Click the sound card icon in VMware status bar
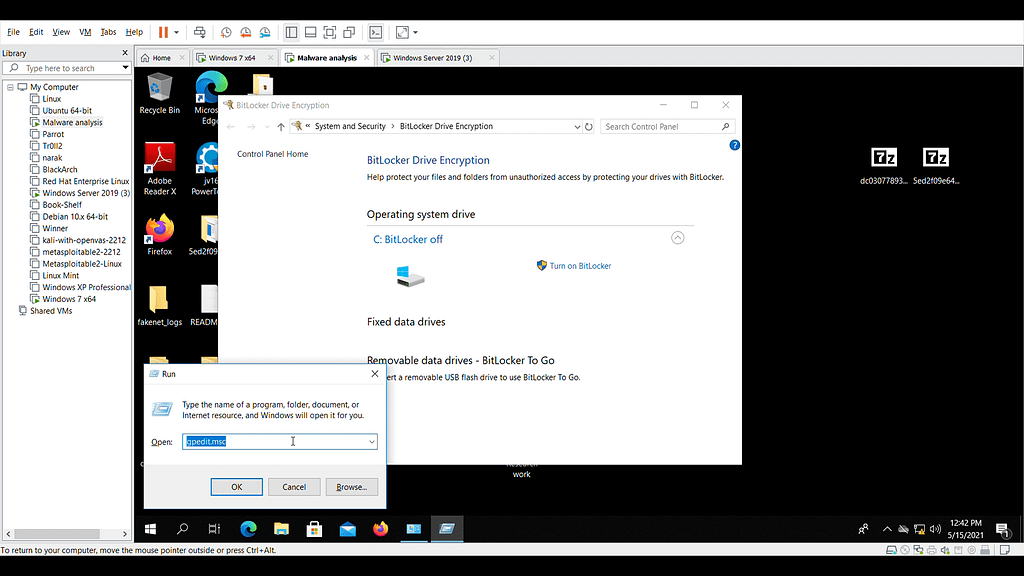 (x=945, y=550)
